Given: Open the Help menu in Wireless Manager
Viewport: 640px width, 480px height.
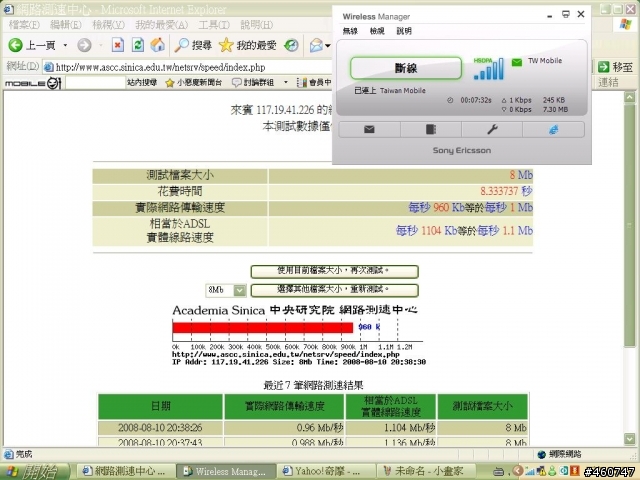Looking at the screenshot, I should (404, 31).
